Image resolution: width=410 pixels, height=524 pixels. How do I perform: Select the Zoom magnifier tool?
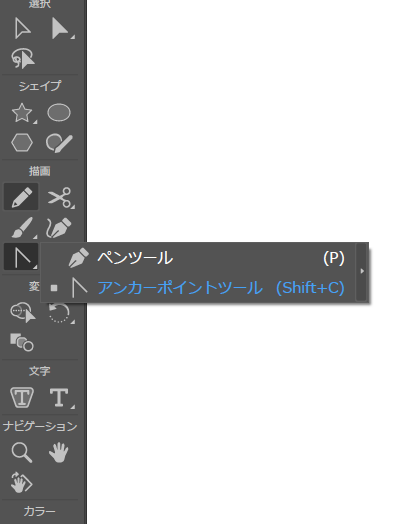pyautogui.click(x=22, y=452)
